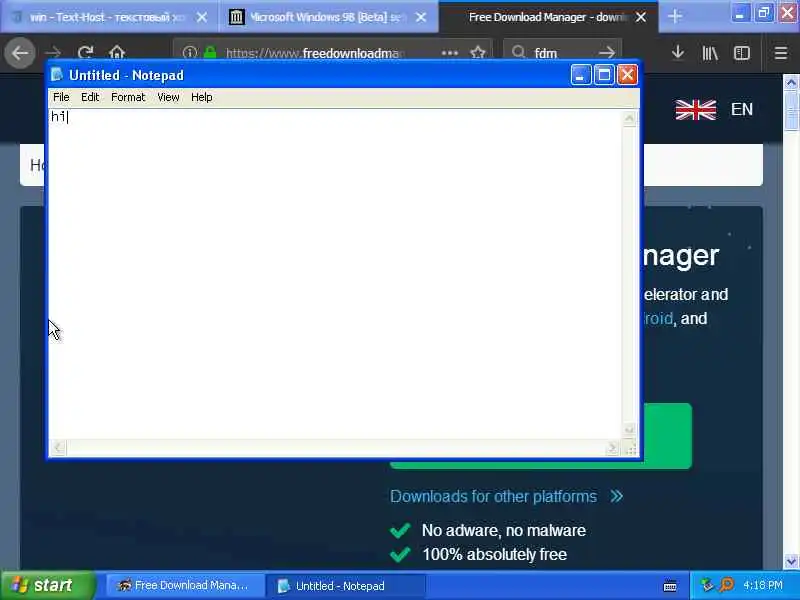Open Firefox hamburger menu
This screenshot has height=600, width=800.
(x=781, y=53)
